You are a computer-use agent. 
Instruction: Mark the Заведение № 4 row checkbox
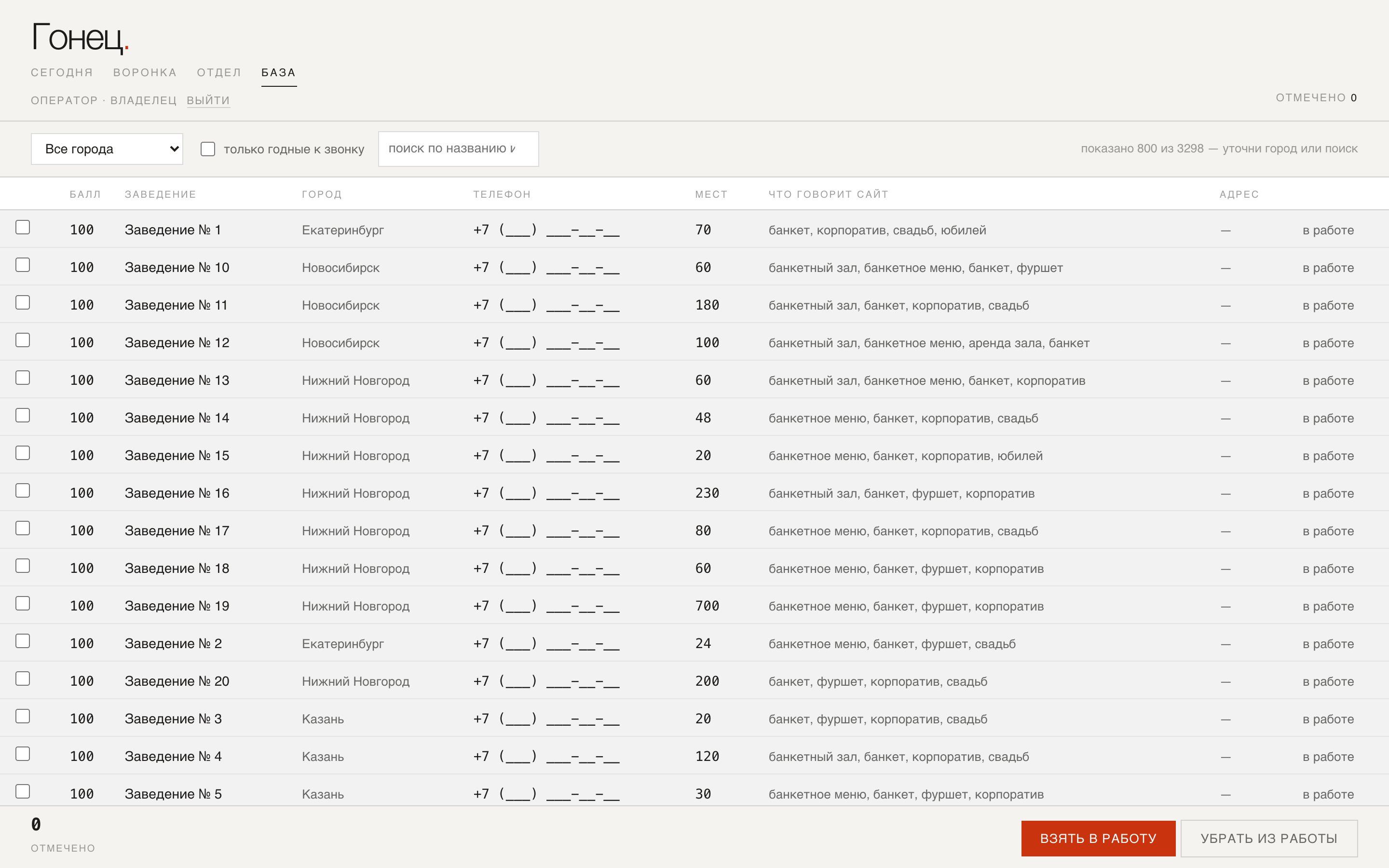point(22,754)
